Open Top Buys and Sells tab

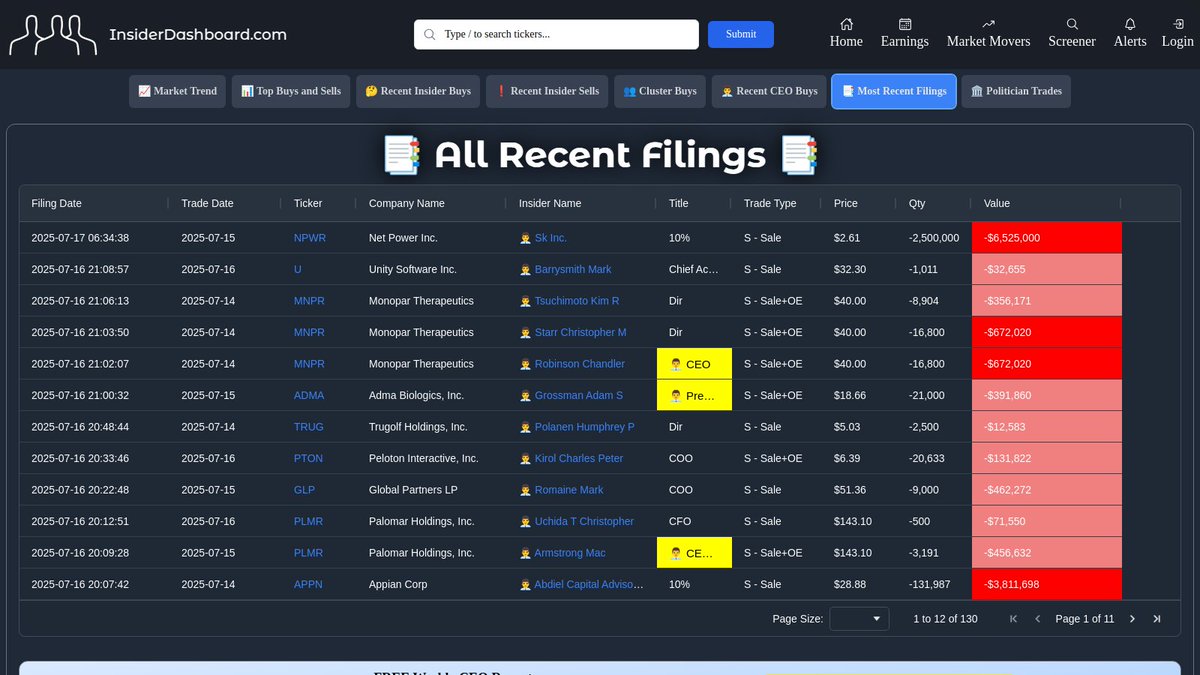point(291,91)
